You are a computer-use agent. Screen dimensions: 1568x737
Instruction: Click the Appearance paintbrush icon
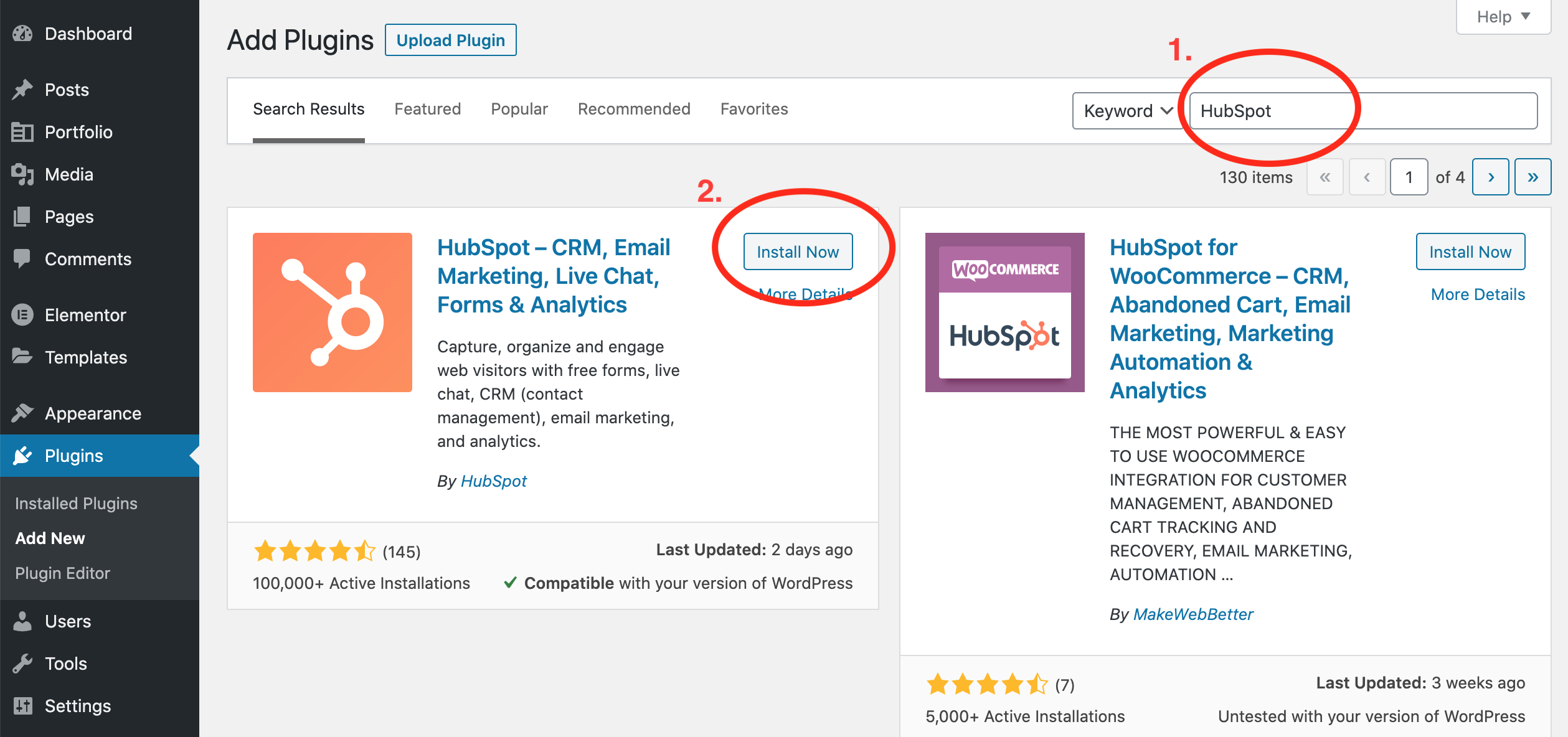click(22, 413)
